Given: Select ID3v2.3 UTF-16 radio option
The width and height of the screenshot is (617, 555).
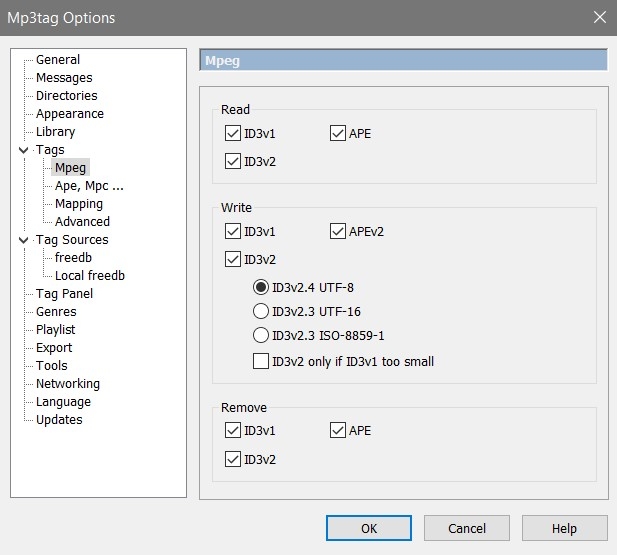Looking at the screenshot, I should coord(260,311).
